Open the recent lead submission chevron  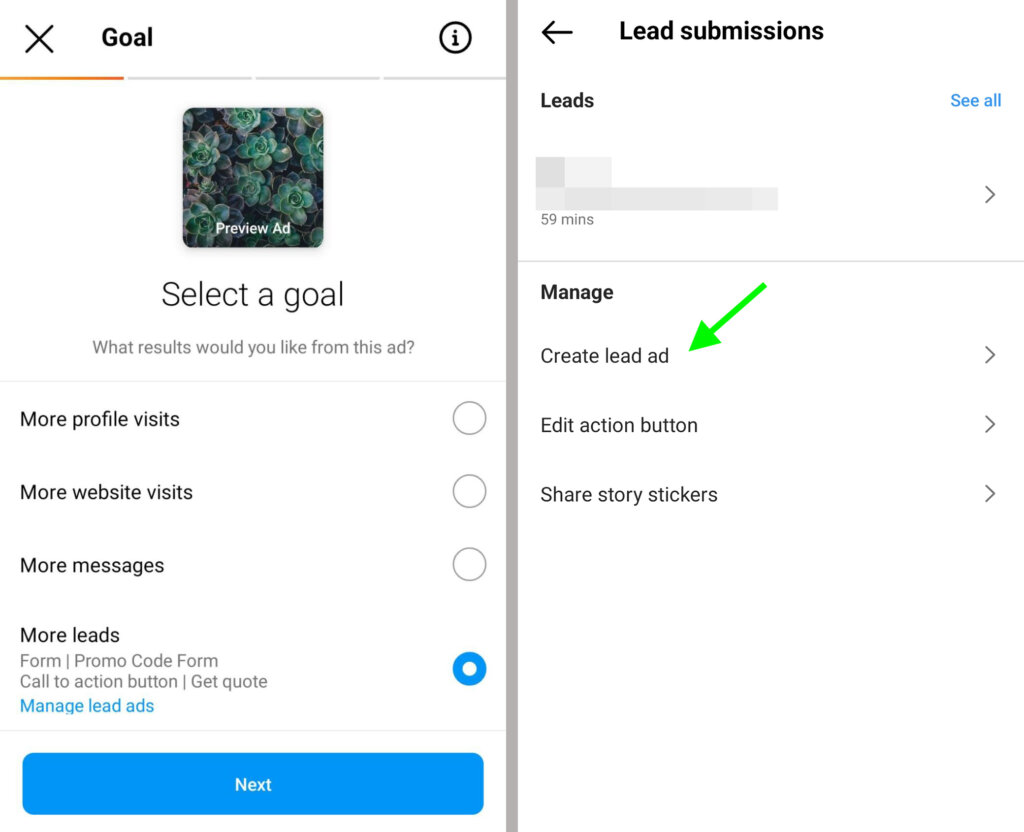point(989,194)
